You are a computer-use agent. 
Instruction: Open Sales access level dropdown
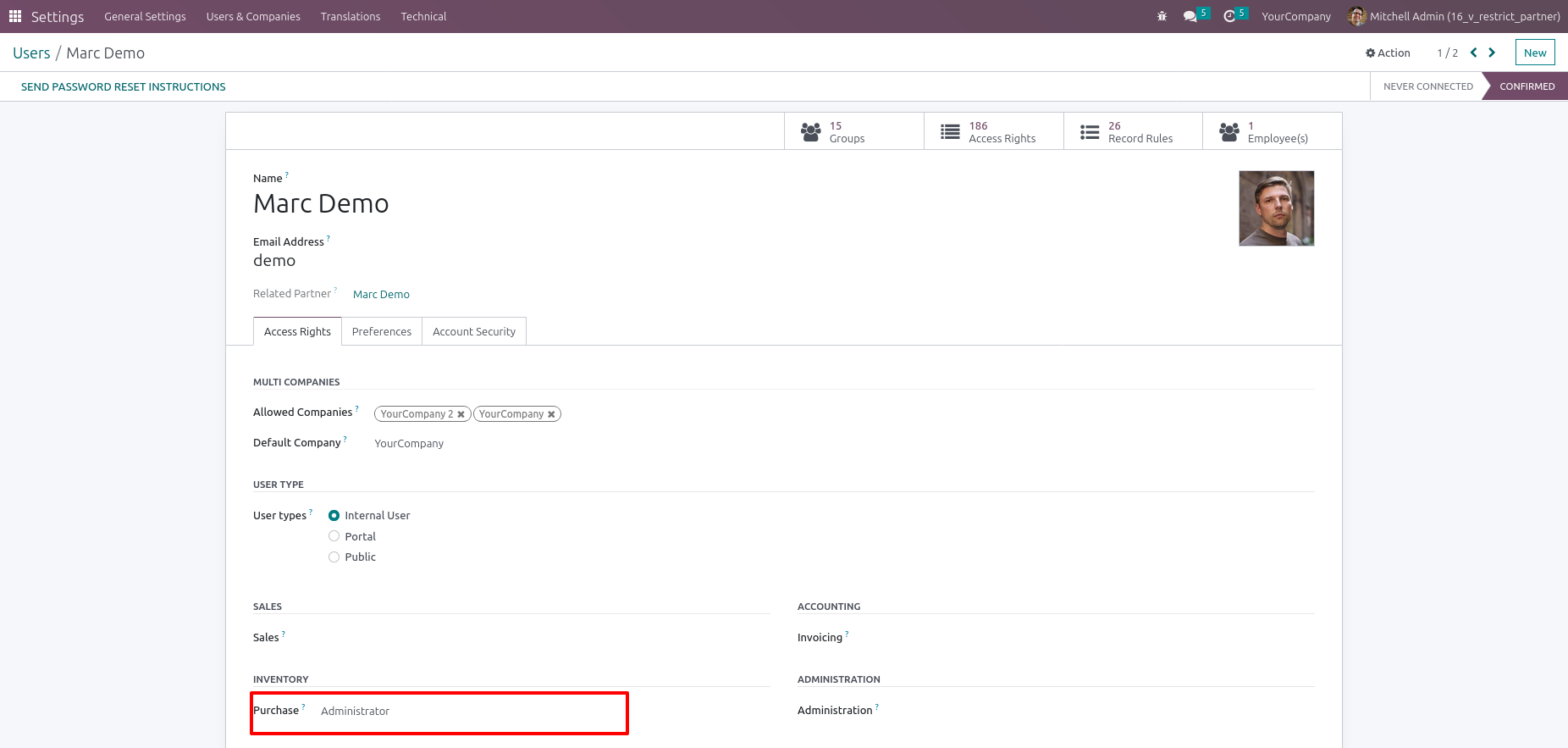(x=533, y=638)
